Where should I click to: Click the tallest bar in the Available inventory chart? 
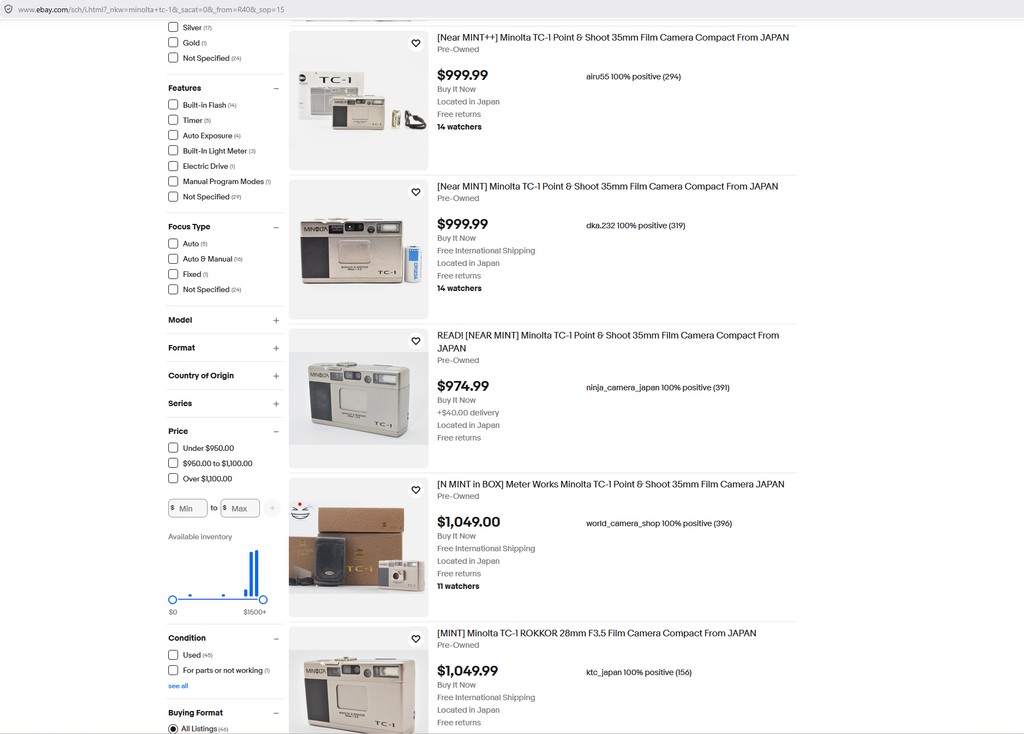point(256,574)
